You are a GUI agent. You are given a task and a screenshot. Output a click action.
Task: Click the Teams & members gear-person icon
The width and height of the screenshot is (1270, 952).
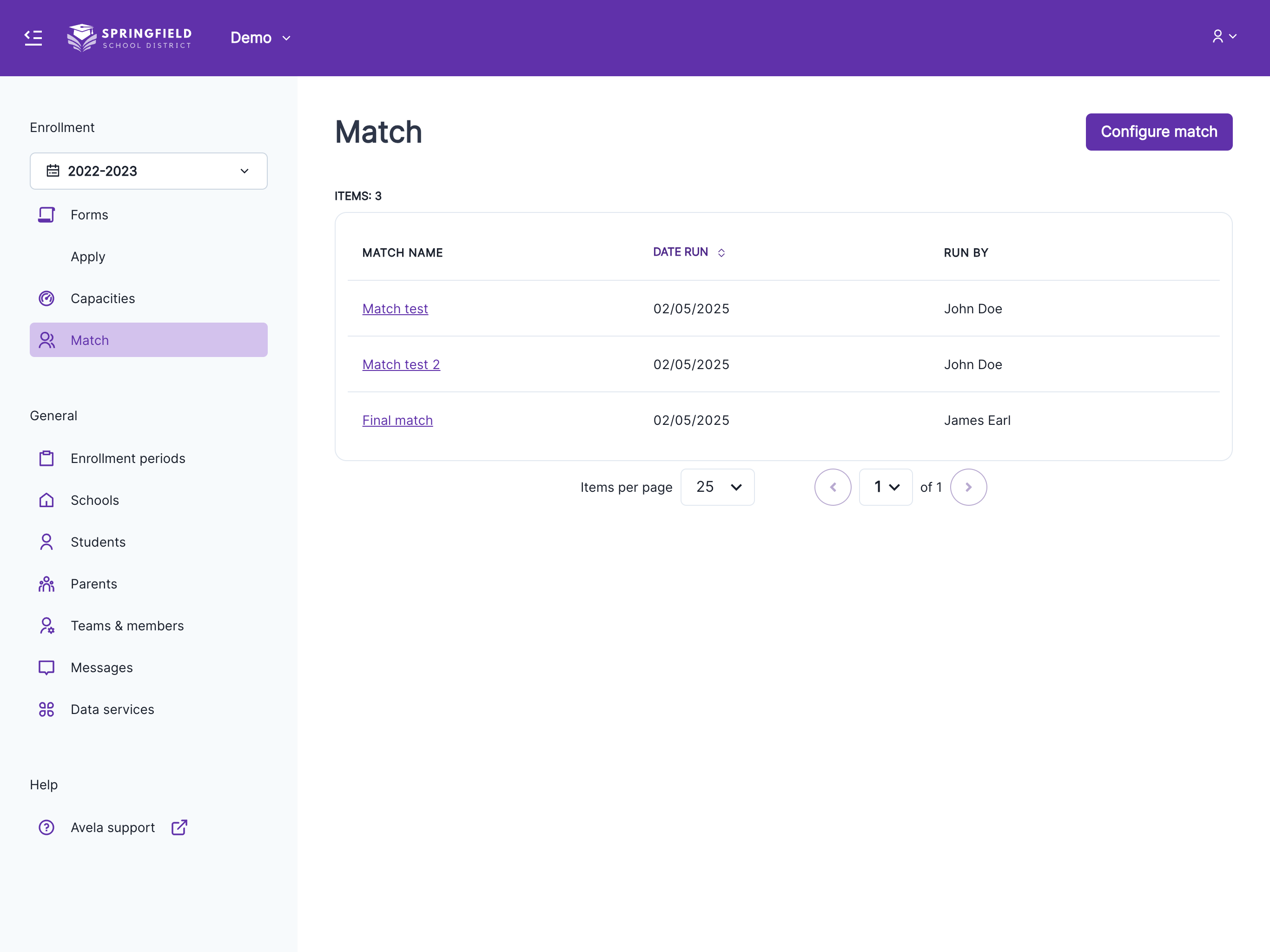46,625
